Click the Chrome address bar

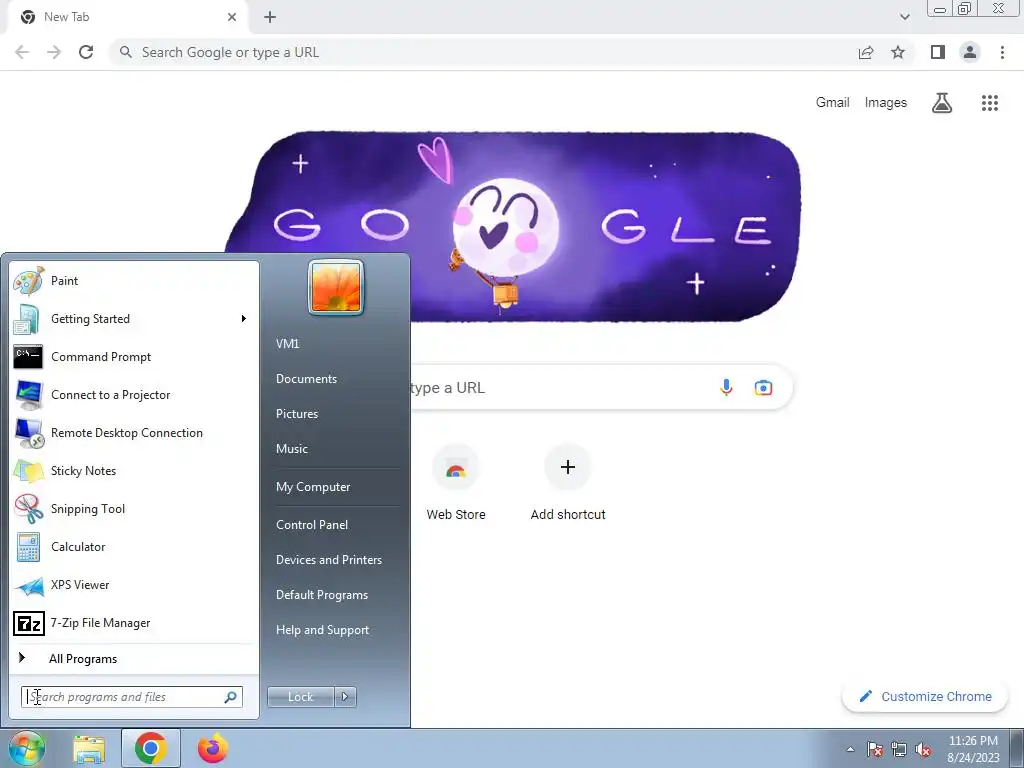(483, 52)
